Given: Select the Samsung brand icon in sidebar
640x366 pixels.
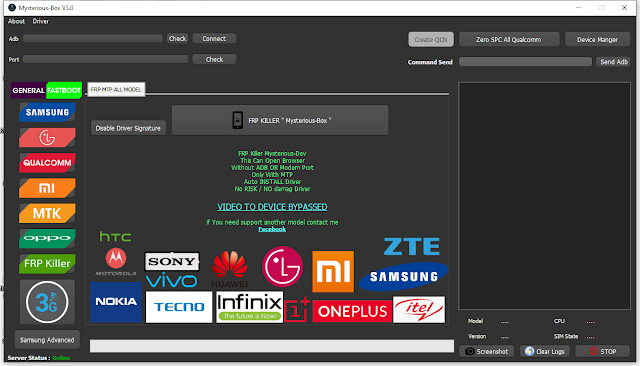Looking at the screenshot, I should click(47, 112).
